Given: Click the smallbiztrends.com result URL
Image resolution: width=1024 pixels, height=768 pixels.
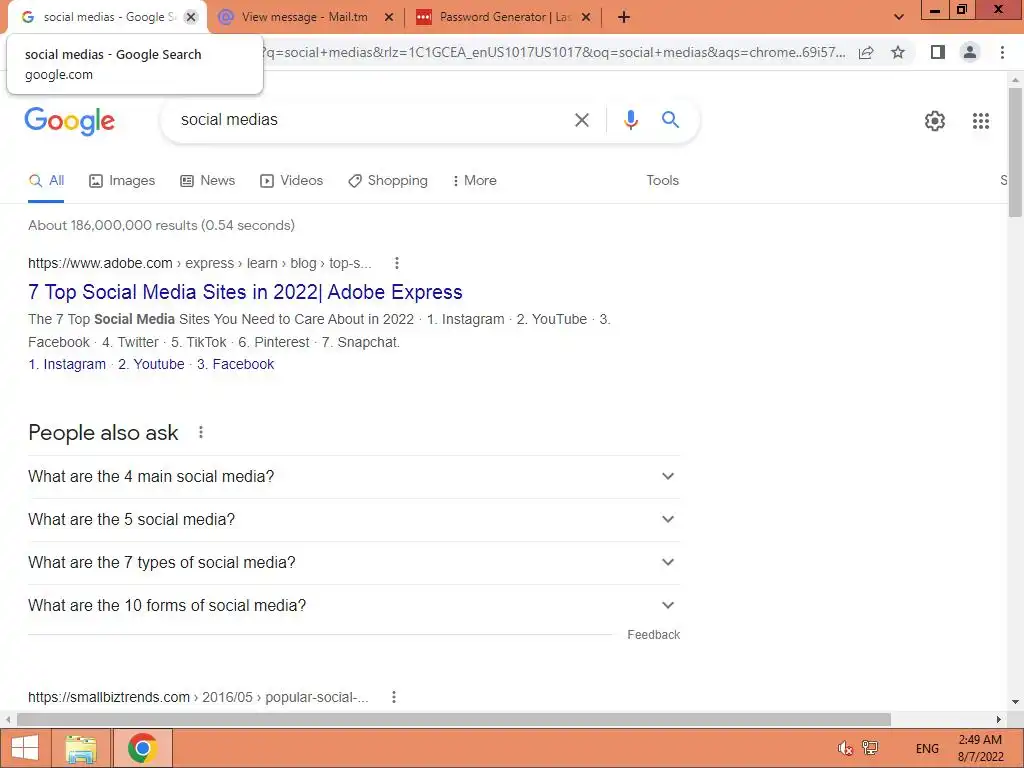Looking at the screenshot, I should click(199, 697).
